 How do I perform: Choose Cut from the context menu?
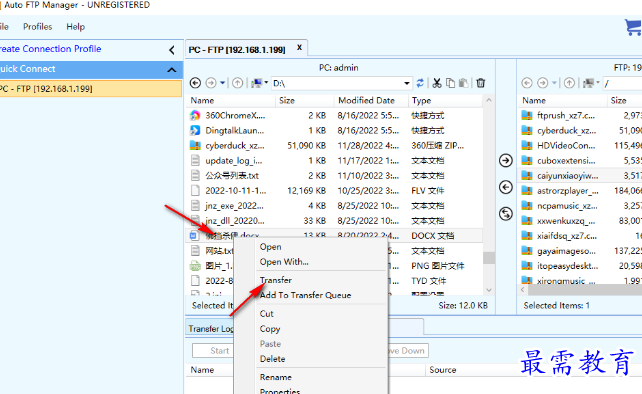[x=267, y=314]
